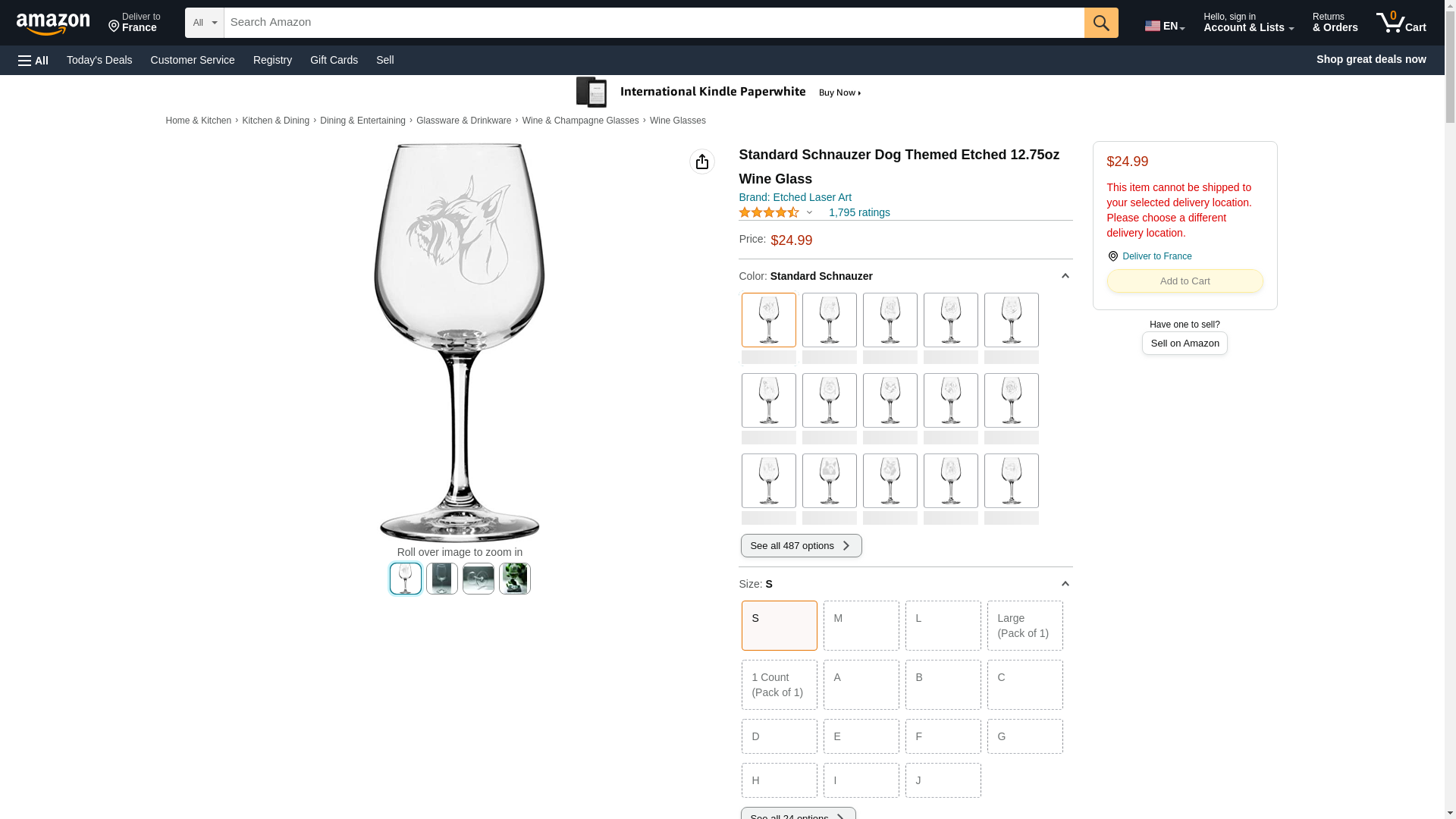This screenshot has height=819, width=1456.
Task: Click the search magnifier button
Action: tap(1101, 23)
